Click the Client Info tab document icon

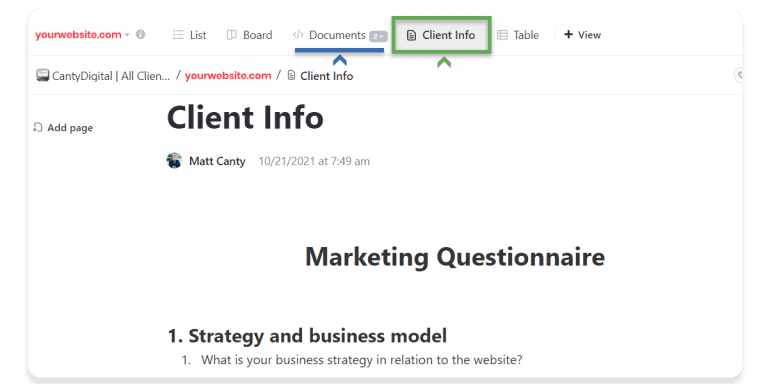(411, 35)
